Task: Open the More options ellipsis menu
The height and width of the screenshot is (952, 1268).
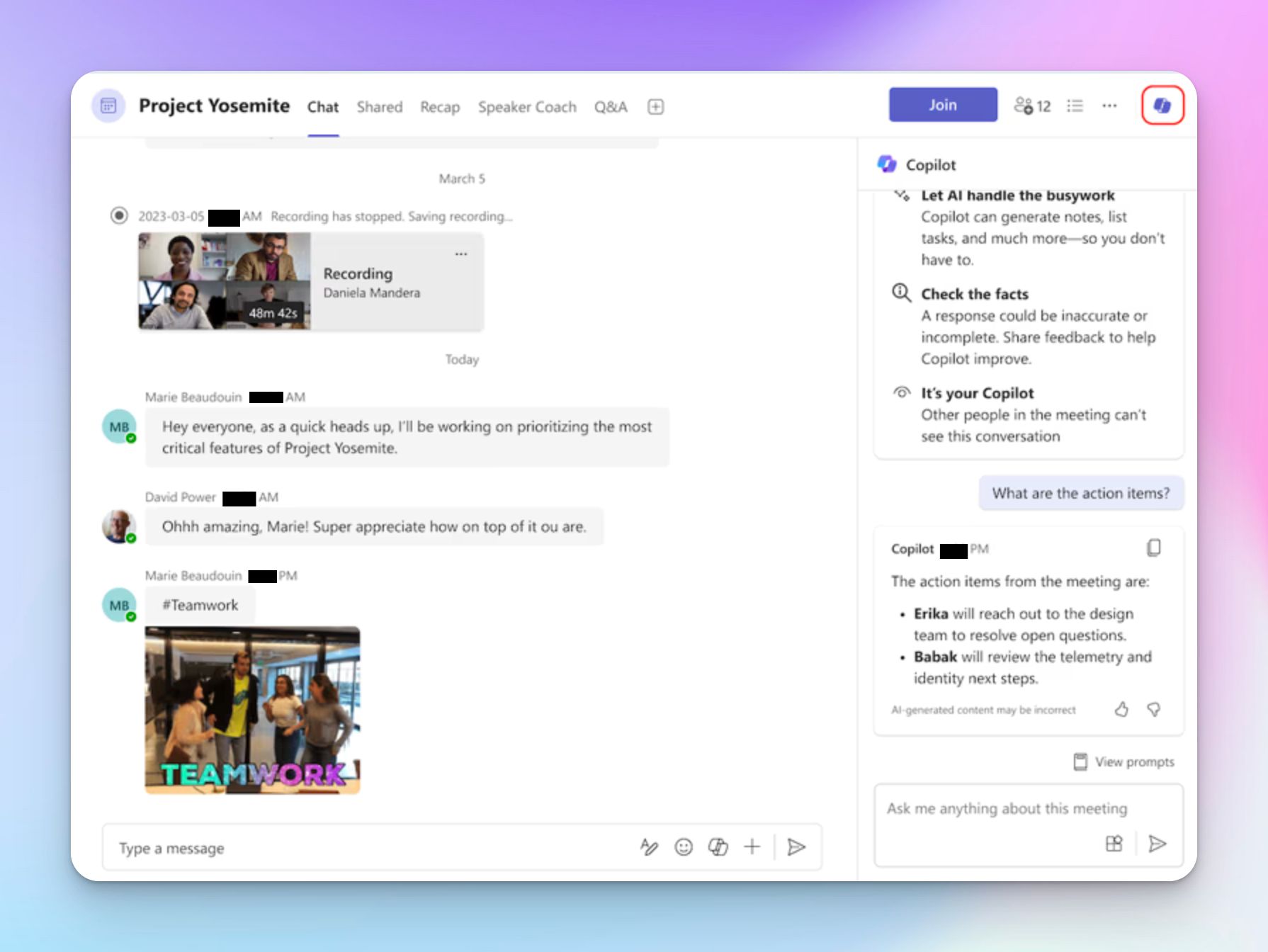Action: tap(1109, 105)
